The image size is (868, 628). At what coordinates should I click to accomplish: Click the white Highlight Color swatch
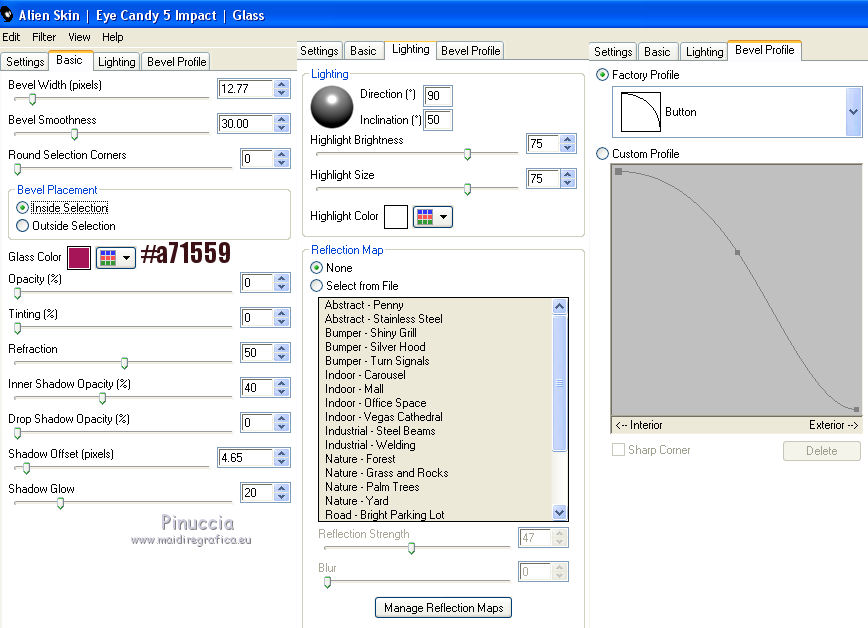tap(396, 216)
